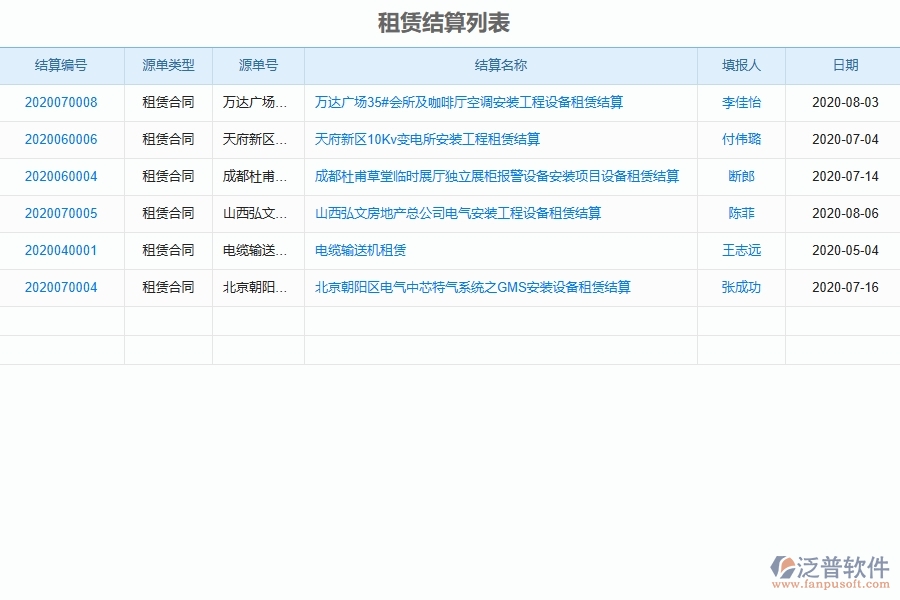View filer 付伟璐 details
This screenshot has height=600, width=900.
(742, 140)
